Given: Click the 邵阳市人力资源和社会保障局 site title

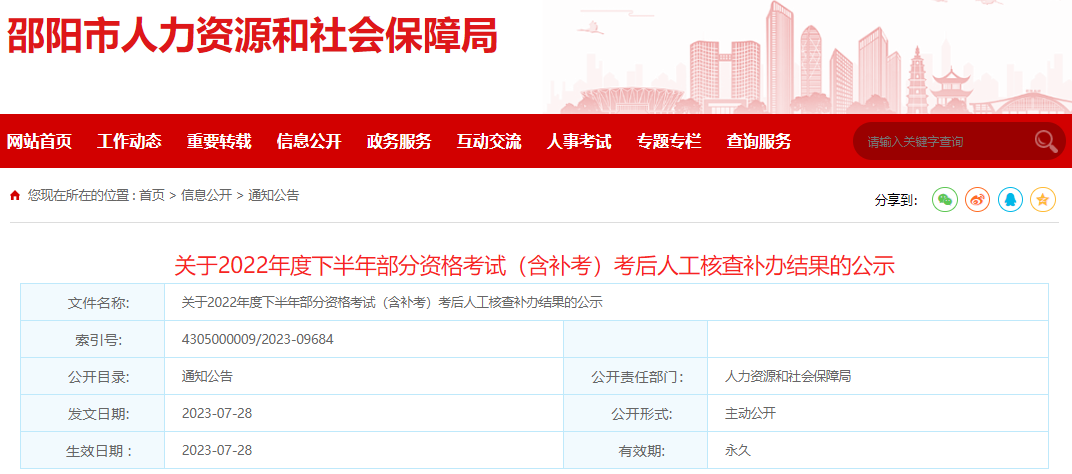Looking at the screenshot, I should coord(252,34).
